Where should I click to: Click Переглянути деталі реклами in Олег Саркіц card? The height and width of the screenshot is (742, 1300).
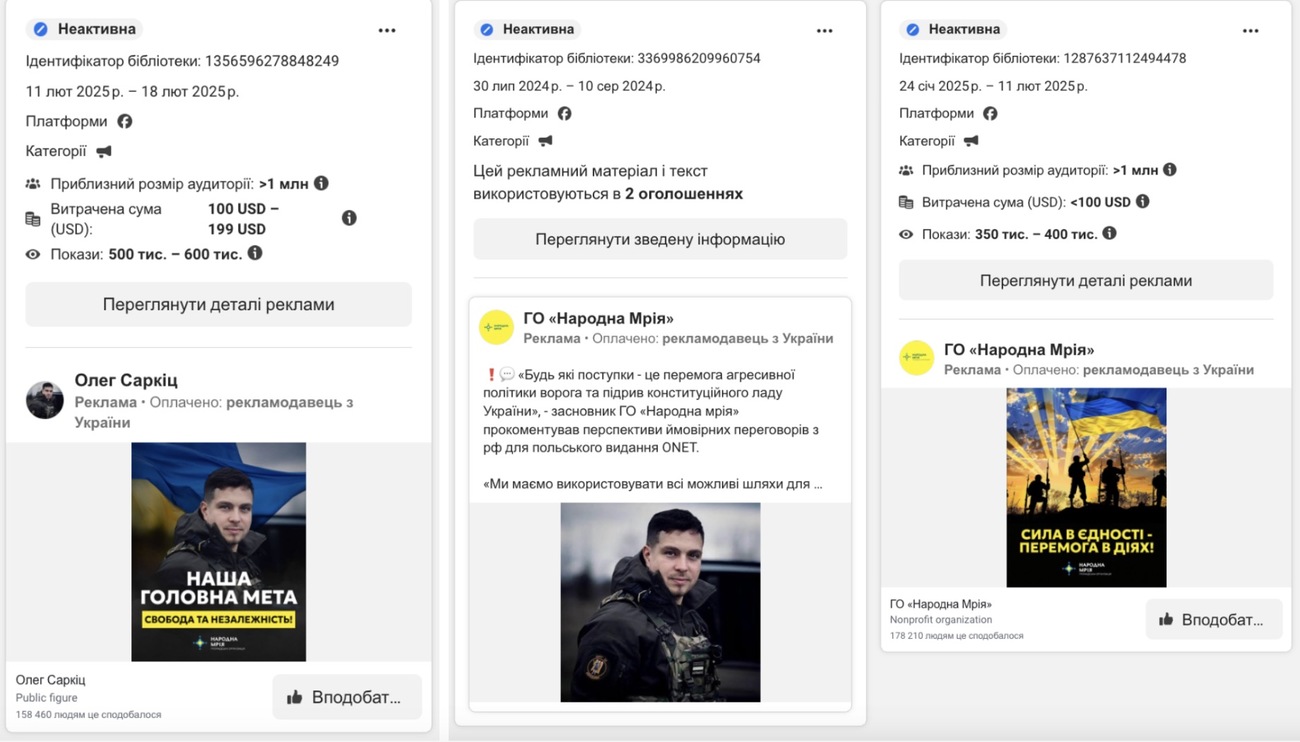click(218, 304)
